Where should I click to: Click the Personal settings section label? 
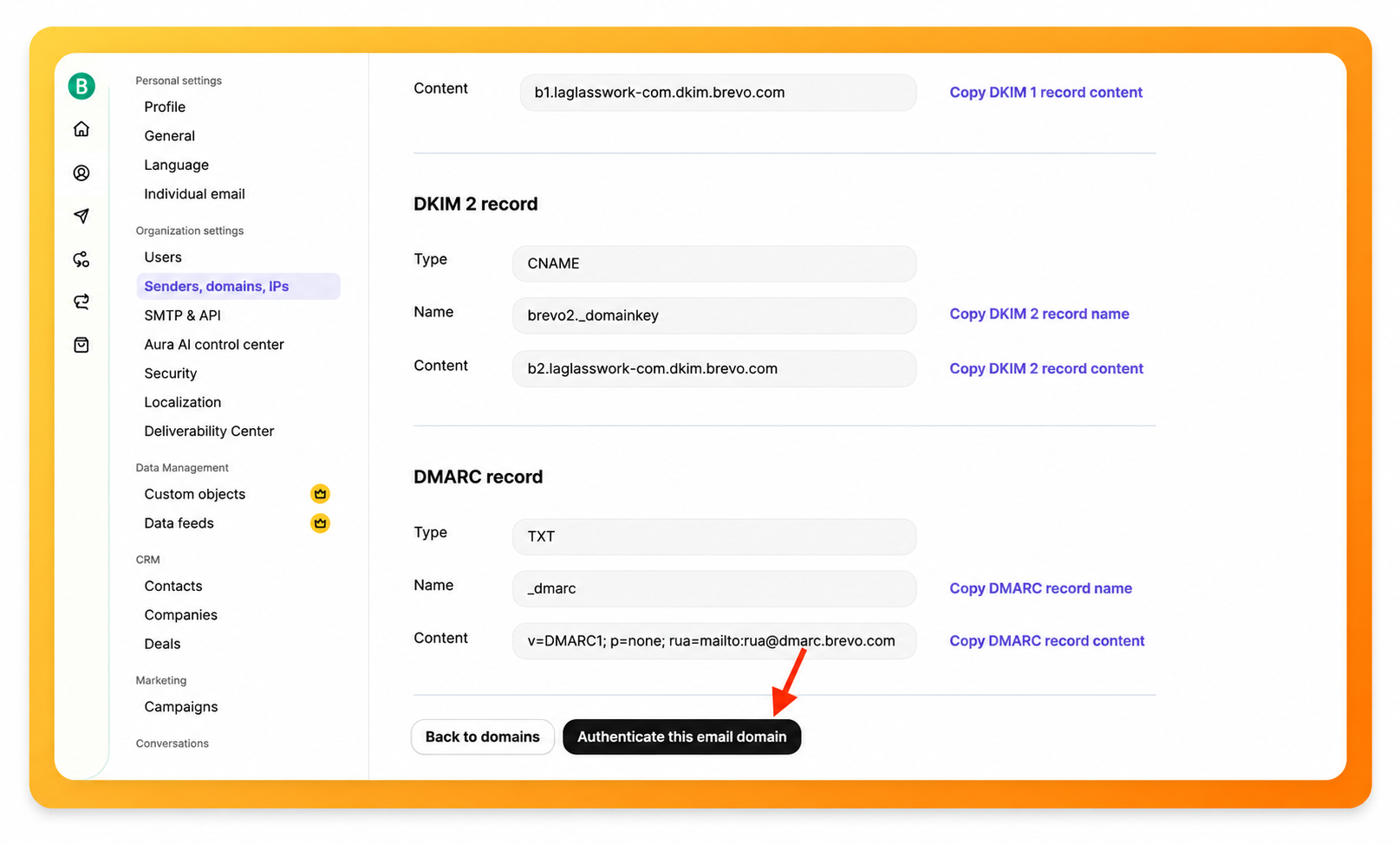(179, 81)
